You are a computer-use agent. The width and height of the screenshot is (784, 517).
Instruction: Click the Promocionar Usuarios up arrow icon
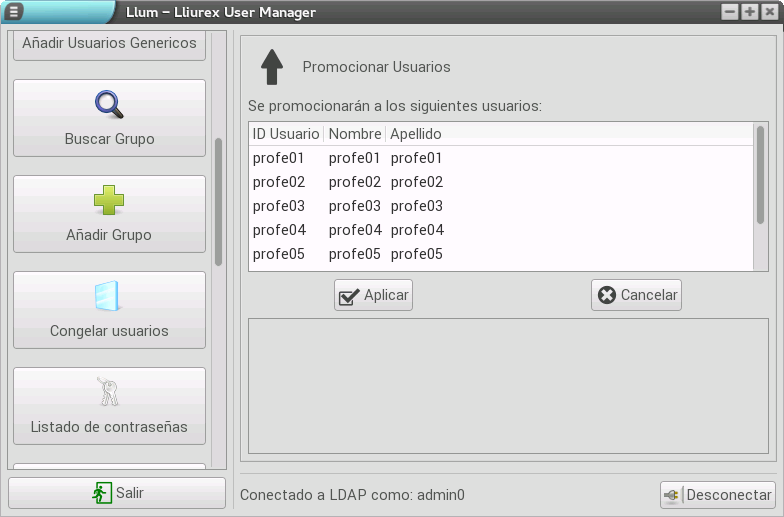tap(272, 67)
